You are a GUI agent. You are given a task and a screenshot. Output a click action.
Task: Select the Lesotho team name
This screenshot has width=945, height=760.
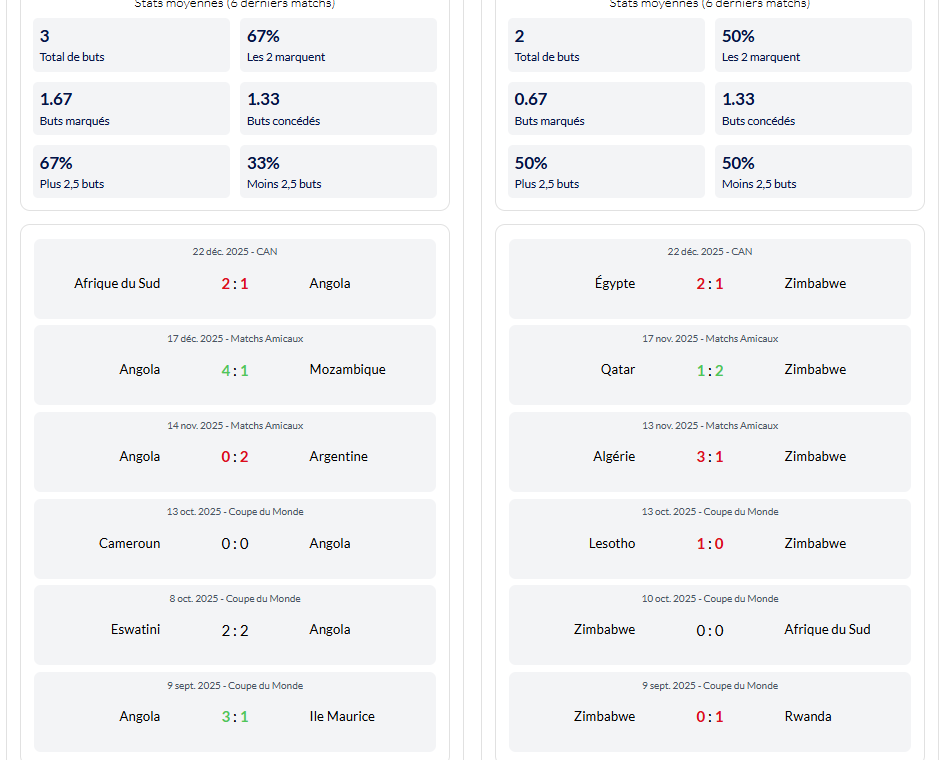point(612,544)
